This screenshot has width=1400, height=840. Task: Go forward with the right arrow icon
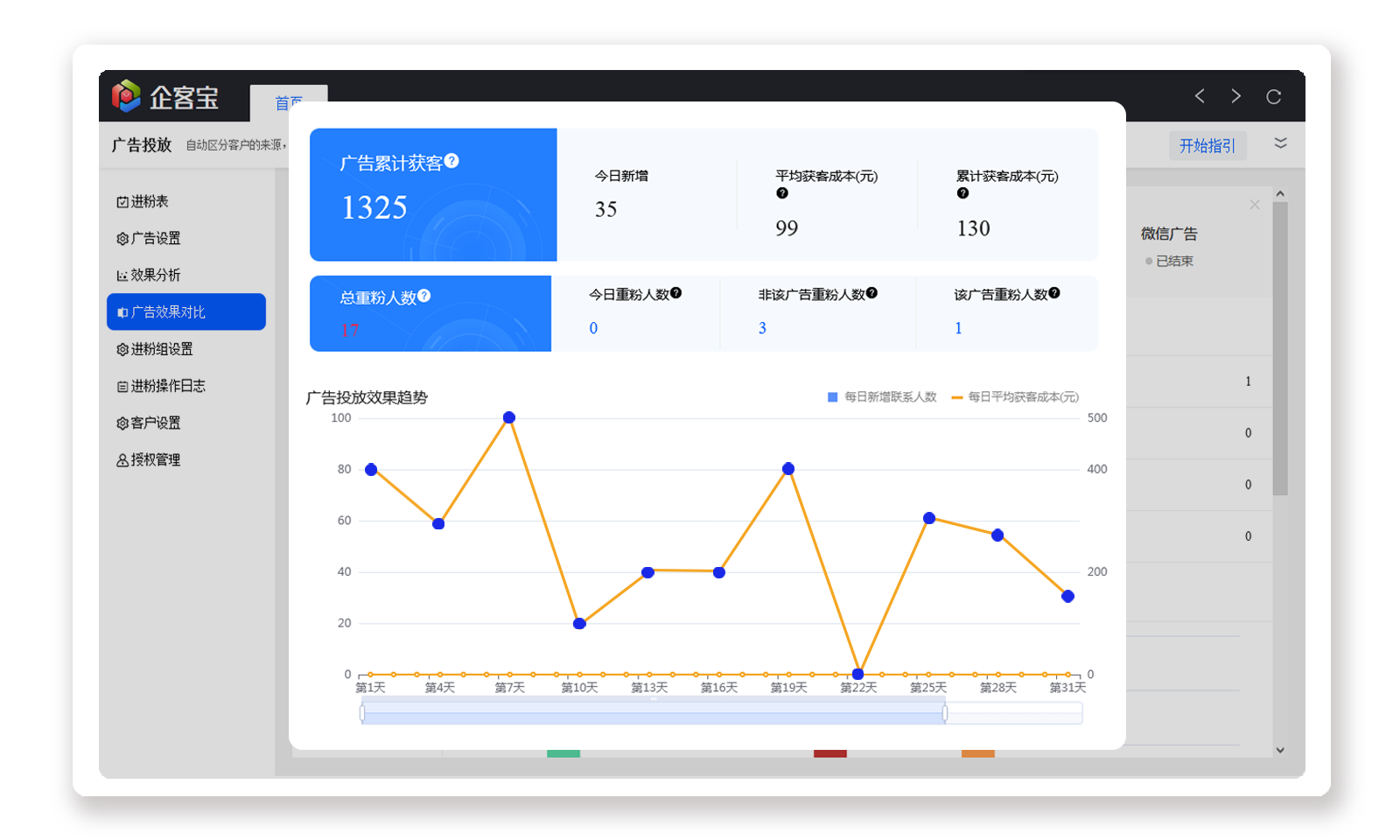pyautogui.click(x=1235, y=96)
